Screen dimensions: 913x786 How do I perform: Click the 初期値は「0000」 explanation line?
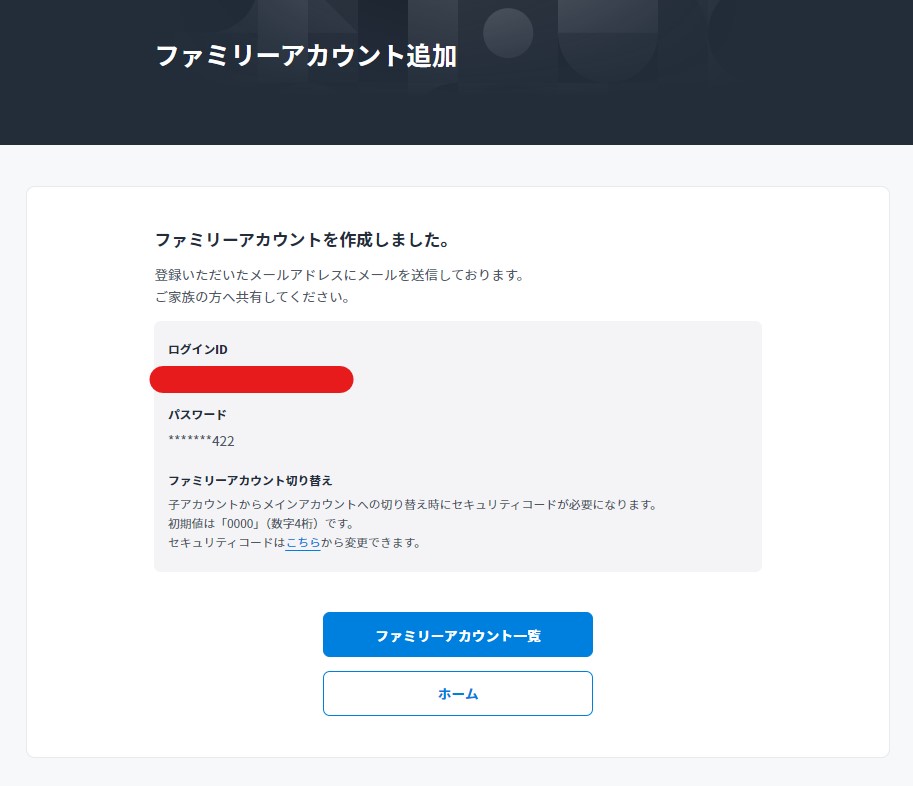pos(261,523)
